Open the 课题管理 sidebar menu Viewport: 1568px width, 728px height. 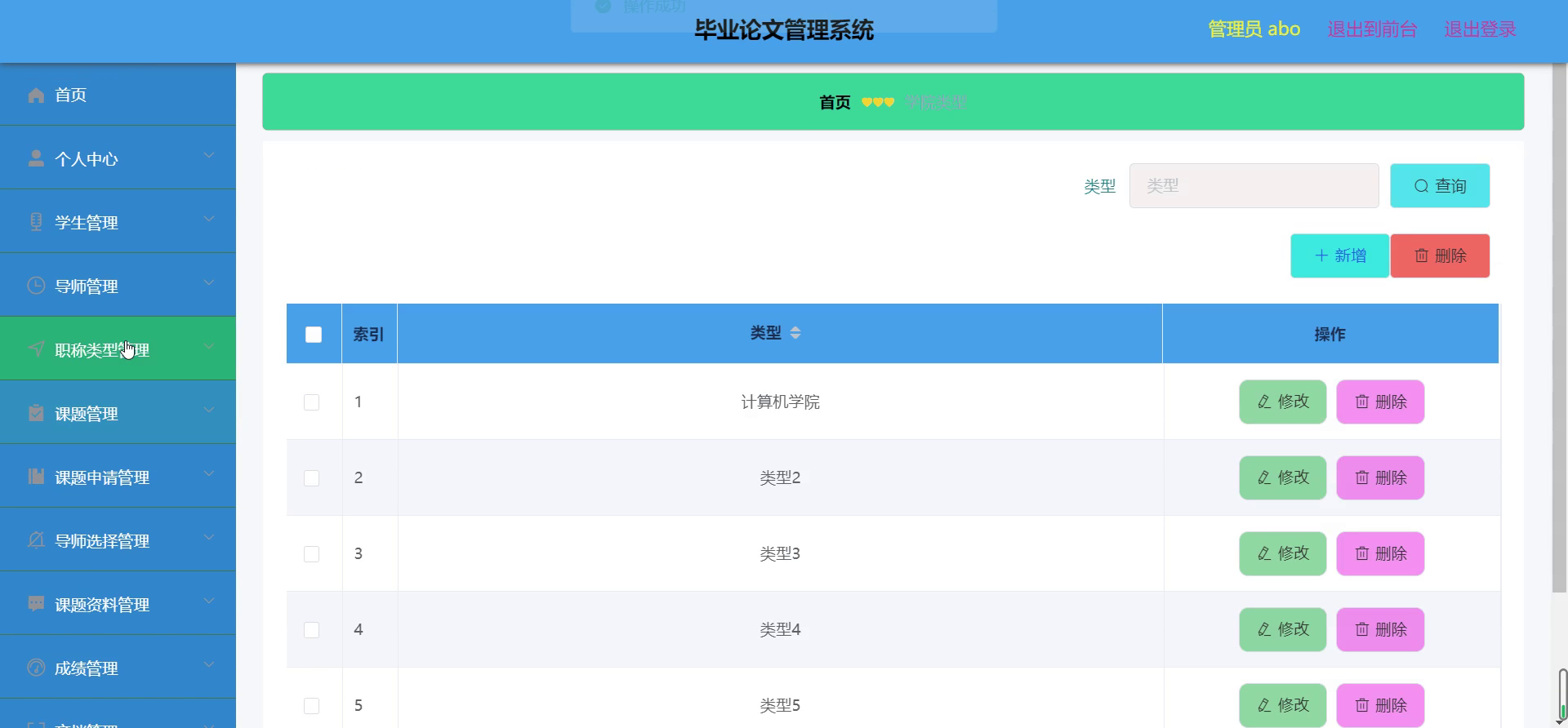tap(118, 413)
